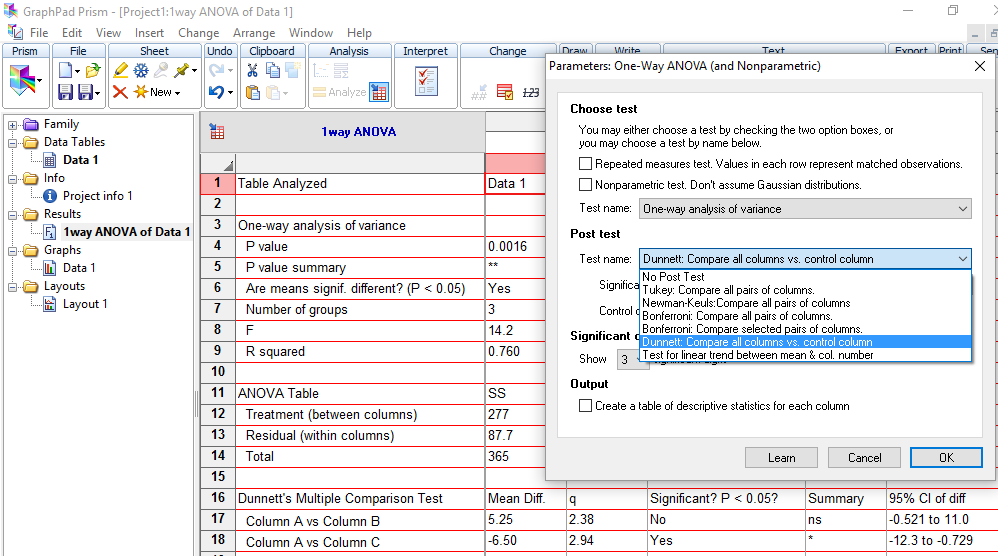This screenshot has width=998, height=556.
Task: Click the select-all corner of results table
Action: click(218, 163)
